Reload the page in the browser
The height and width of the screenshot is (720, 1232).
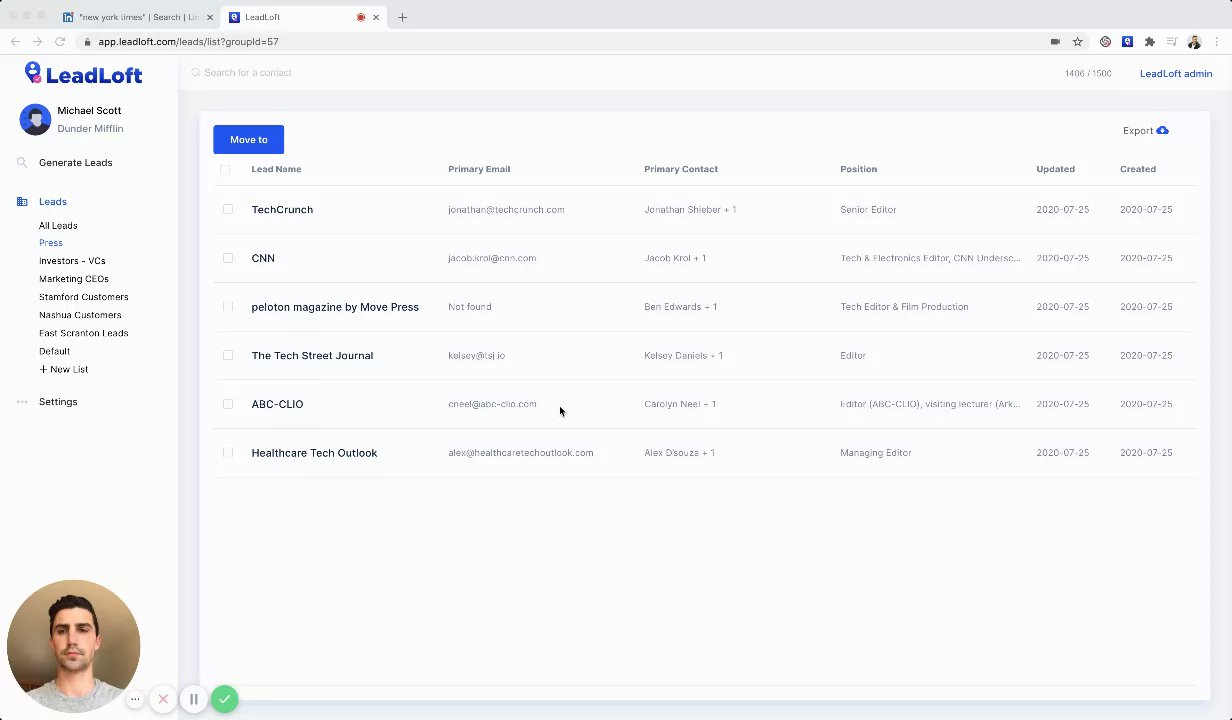60,42
